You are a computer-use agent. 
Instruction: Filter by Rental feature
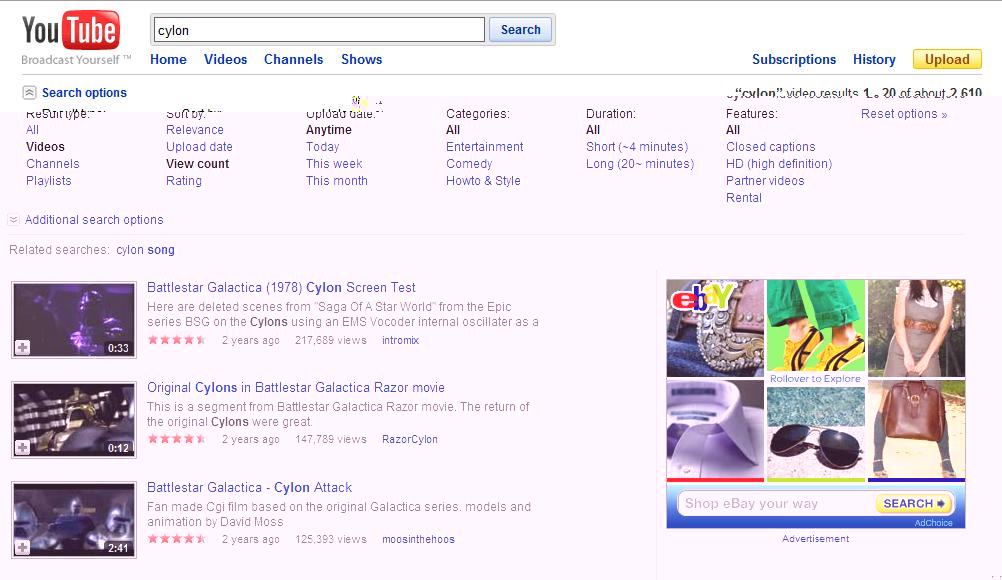pyautogui.click(x=744, y=198)
